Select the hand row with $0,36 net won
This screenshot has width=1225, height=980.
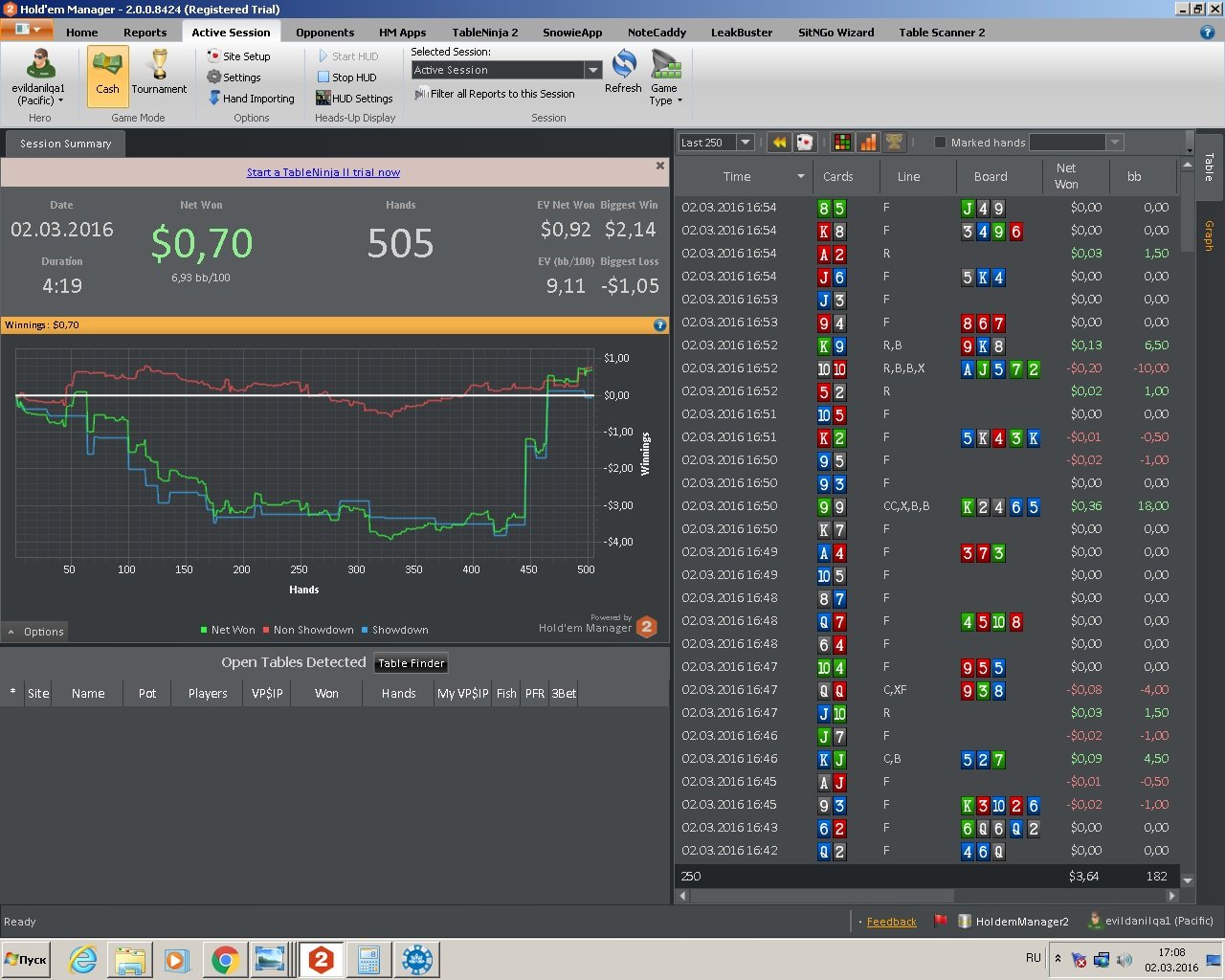926,506
